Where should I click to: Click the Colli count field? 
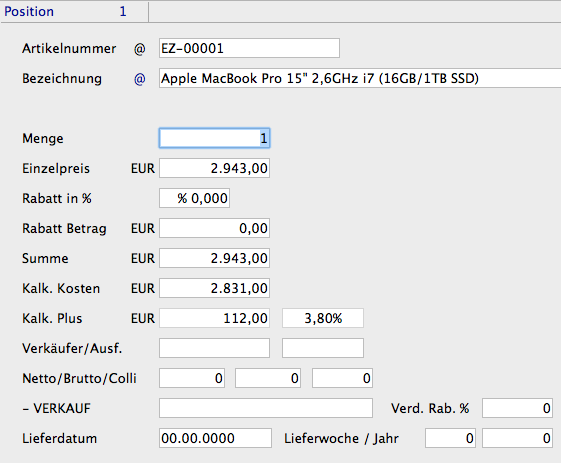(x=342, y=378)
